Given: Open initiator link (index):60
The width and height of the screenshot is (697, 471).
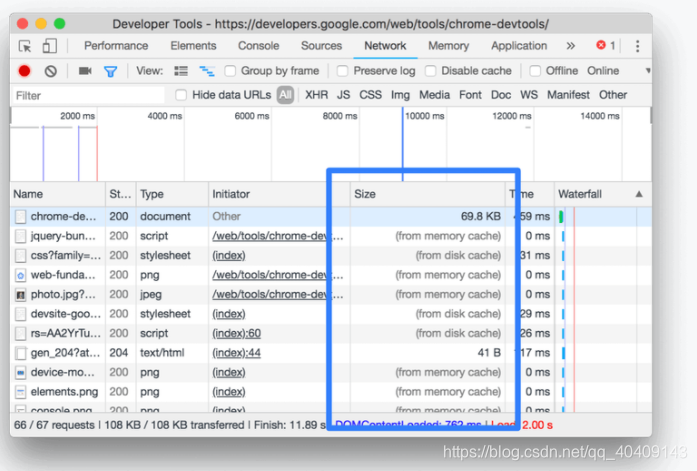Looking at the screenshot, I should click(236, 333).
